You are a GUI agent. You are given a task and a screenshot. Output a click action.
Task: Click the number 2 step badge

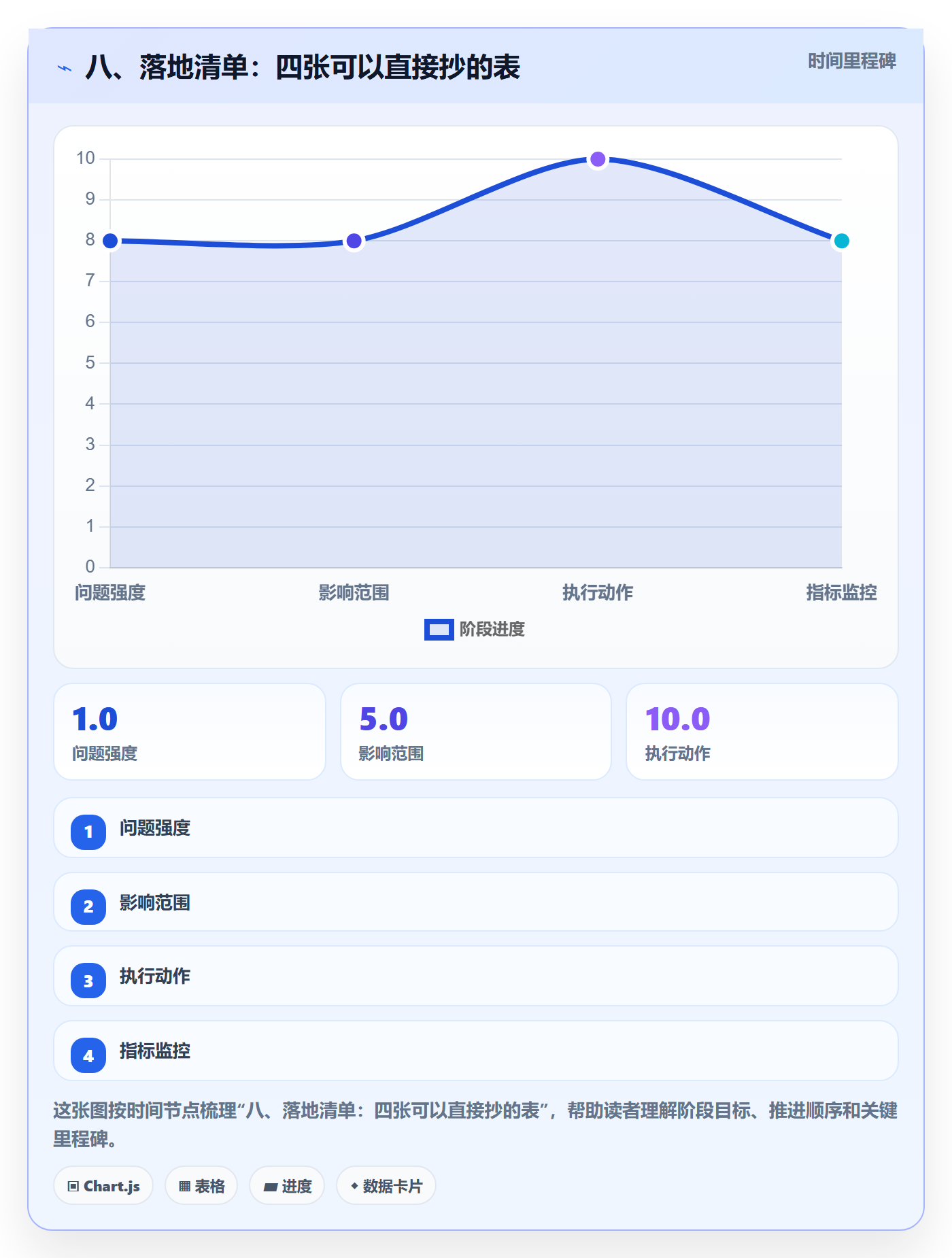pyautogui.click(x=88, y=906)
